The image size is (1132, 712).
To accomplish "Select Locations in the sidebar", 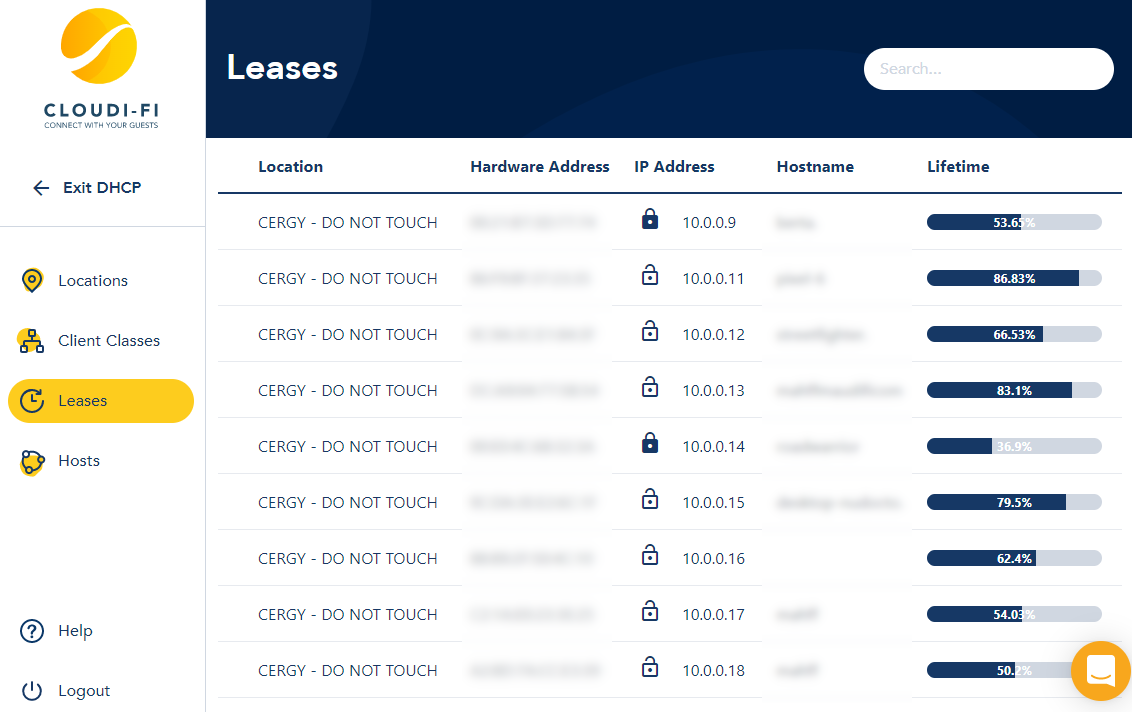I will (95, 280).
